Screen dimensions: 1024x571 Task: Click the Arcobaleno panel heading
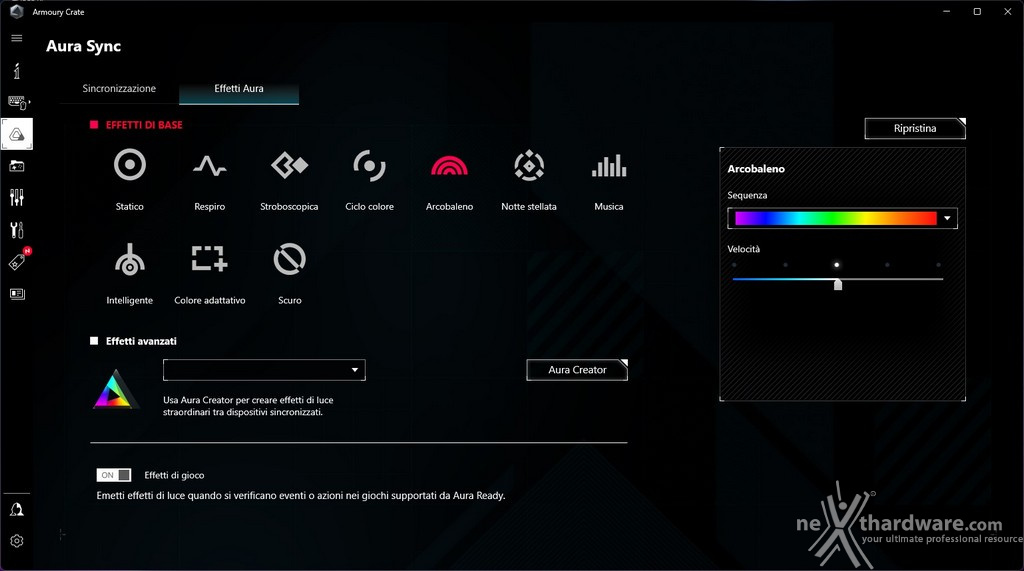(756, 169)
